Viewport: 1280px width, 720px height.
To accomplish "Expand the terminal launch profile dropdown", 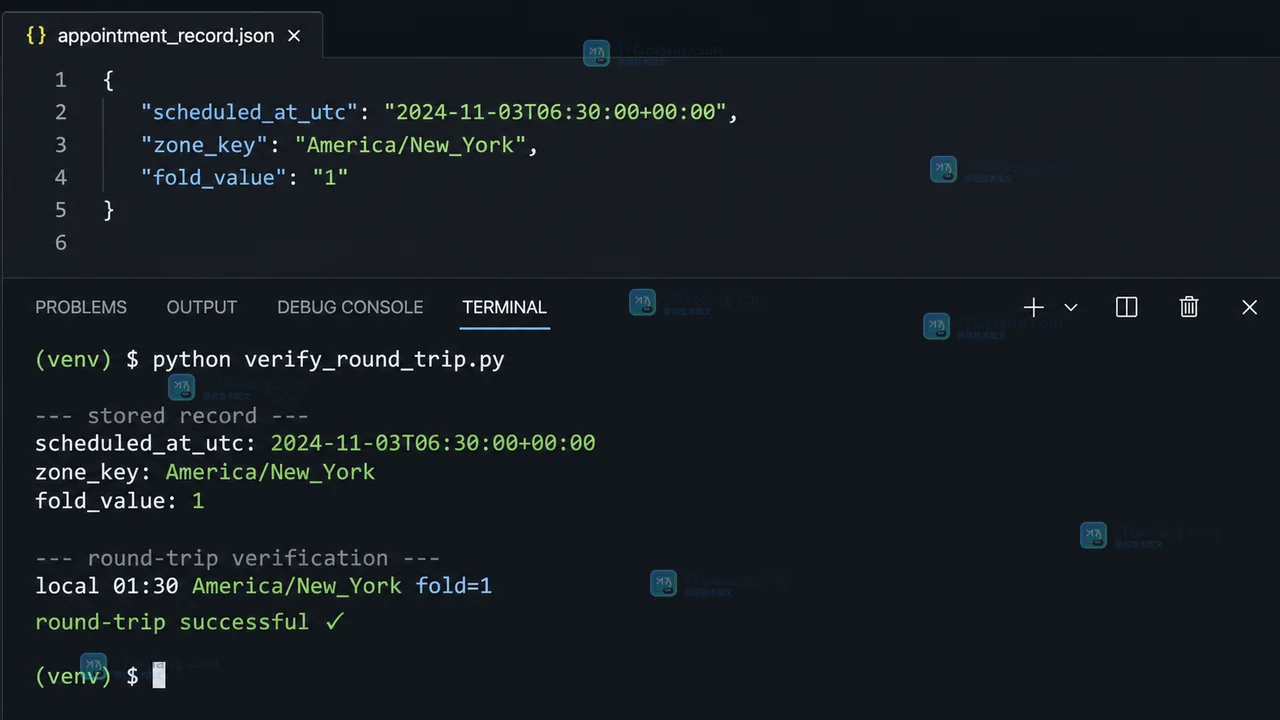I will click(x=1071, y=307).
